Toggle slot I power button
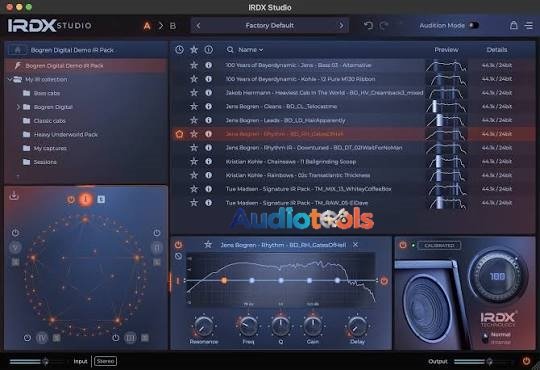The image size is (540, 370). [x=71, y=199]
